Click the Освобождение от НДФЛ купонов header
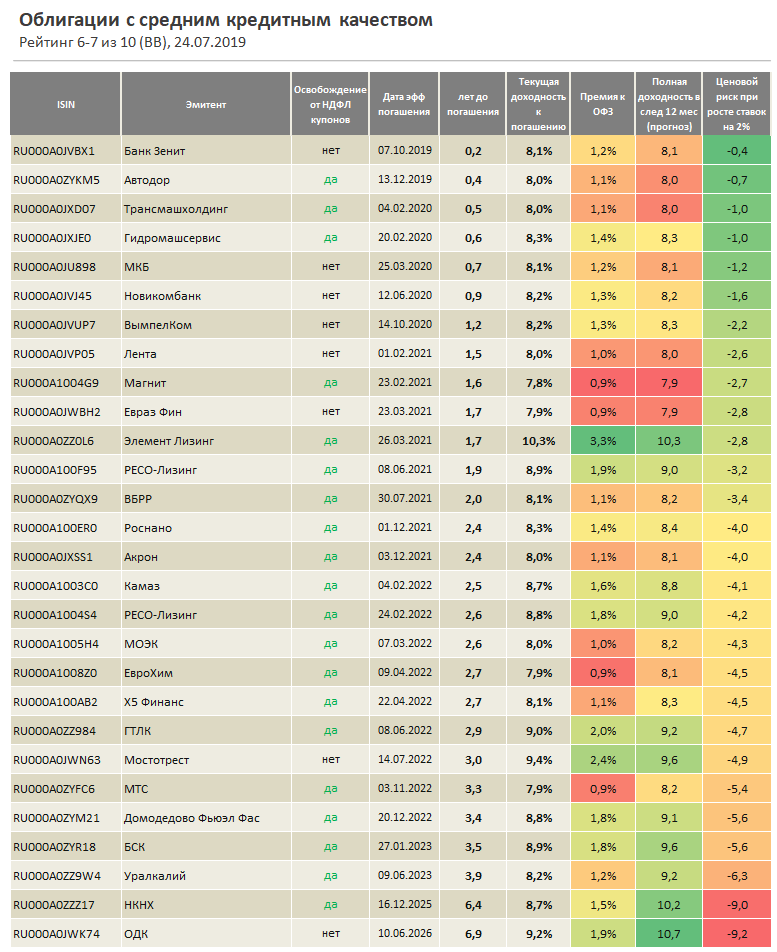 (330, 103)
